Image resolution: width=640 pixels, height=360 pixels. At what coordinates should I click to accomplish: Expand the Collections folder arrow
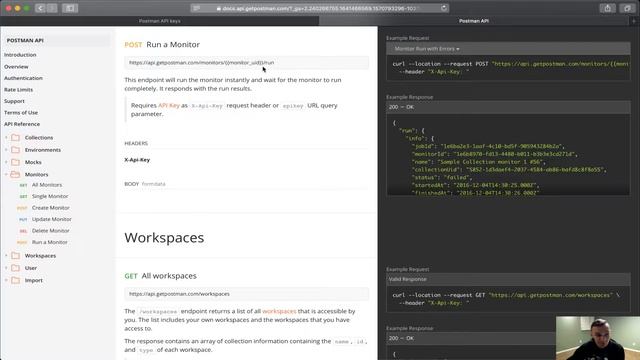(x=6, y=138)
